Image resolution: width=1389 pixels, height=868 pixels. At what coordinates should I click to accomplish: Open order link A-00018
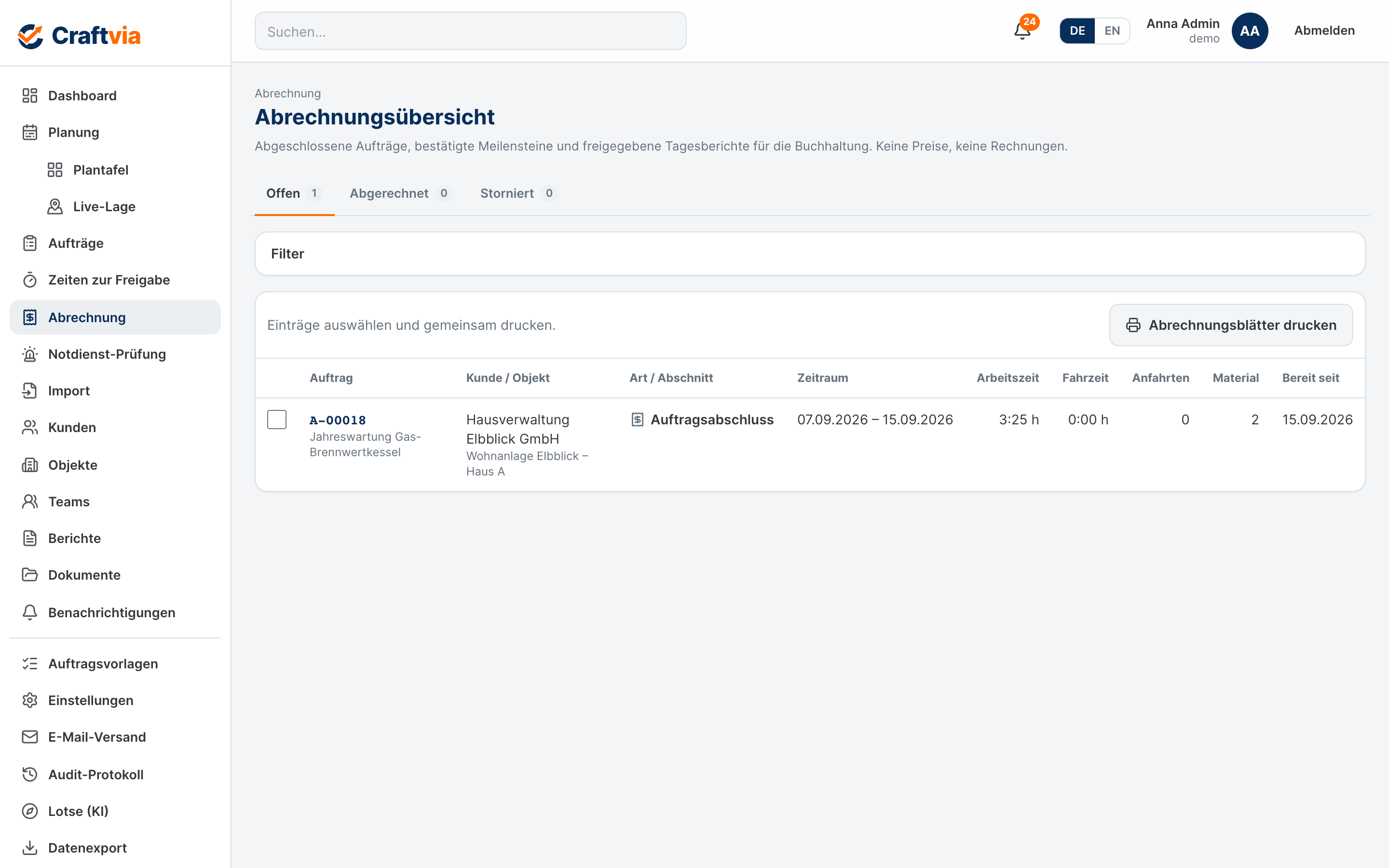tap(338, 420)
